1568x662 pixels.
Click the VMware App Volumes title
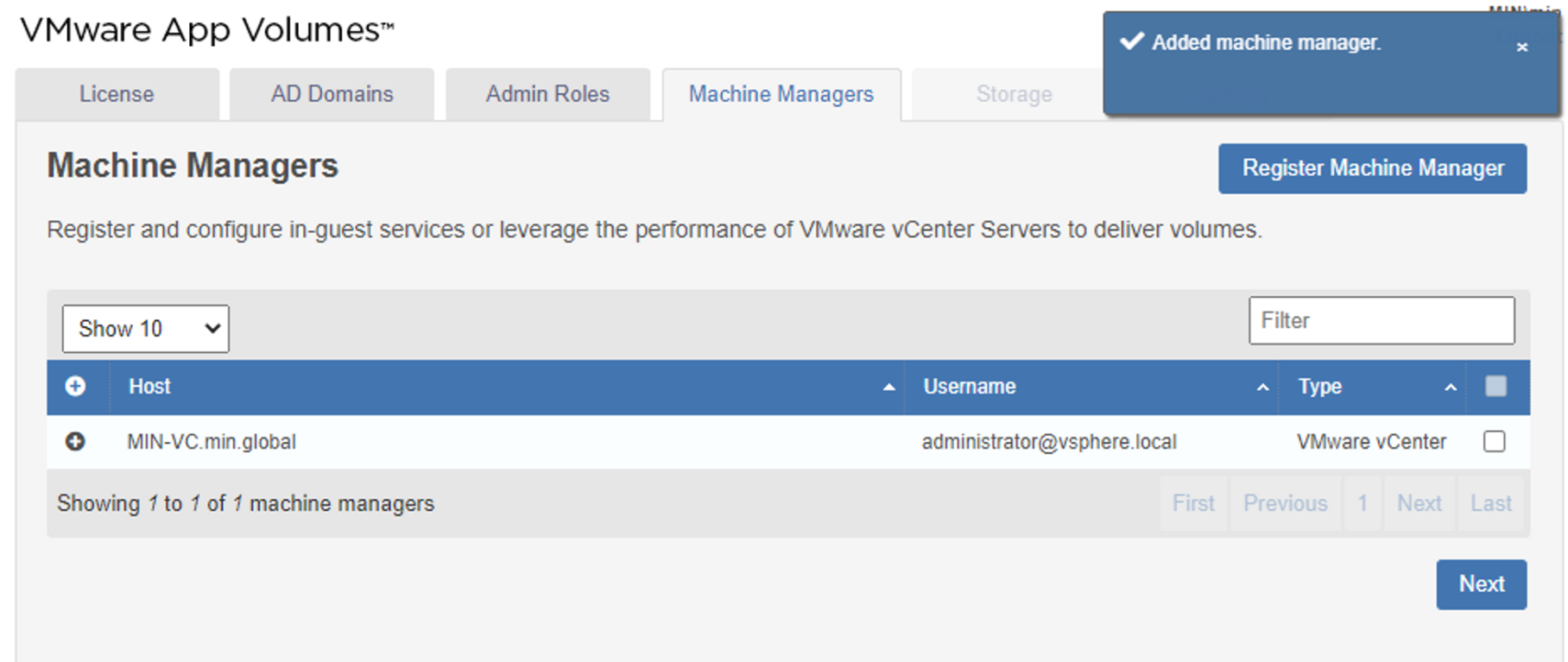pyautogui.click(x=207, y=30)
